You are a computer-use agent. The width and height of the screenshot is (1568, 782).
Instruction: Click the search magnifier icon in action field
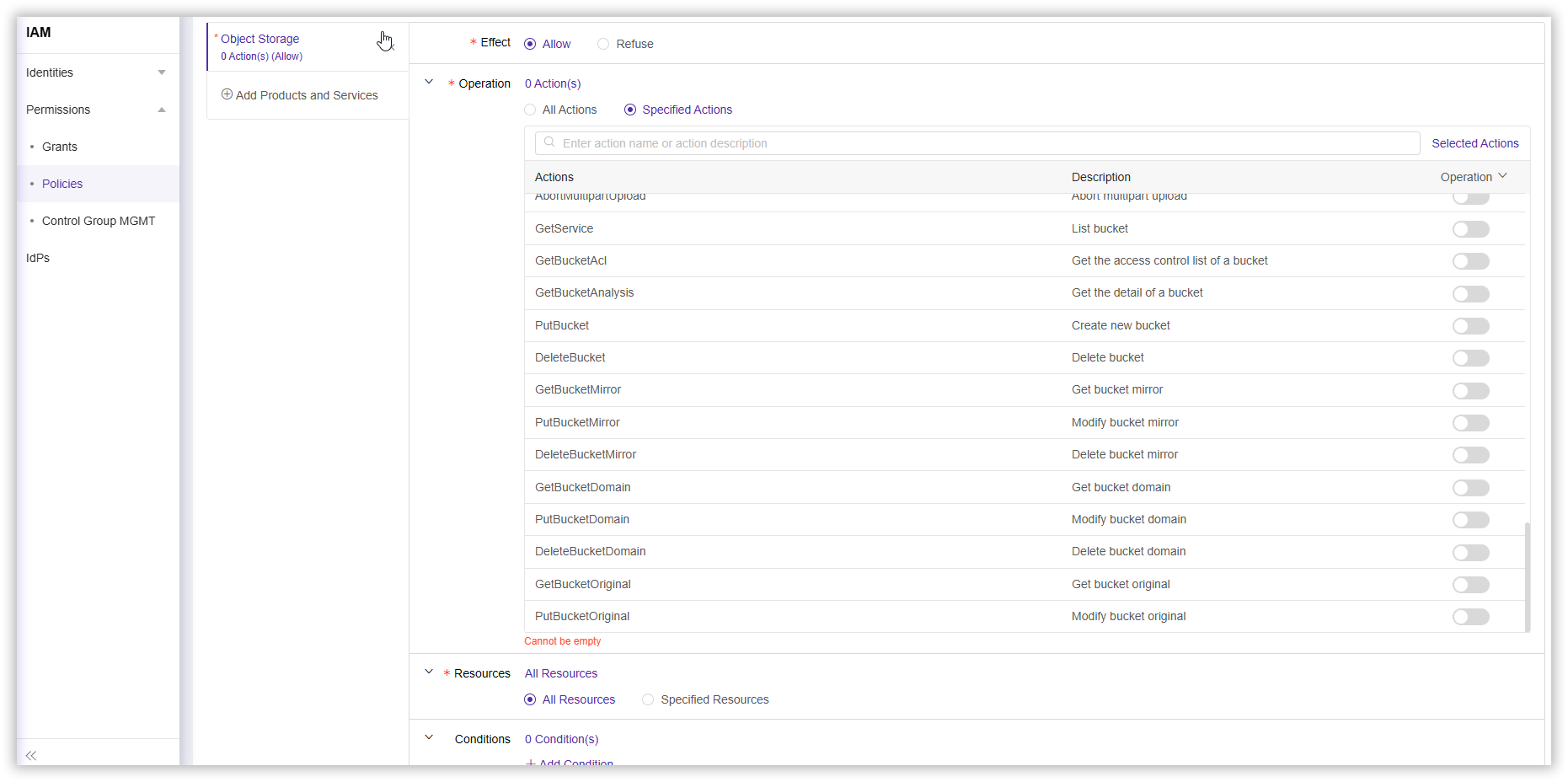pyautogui.click(x=549, y=142)
